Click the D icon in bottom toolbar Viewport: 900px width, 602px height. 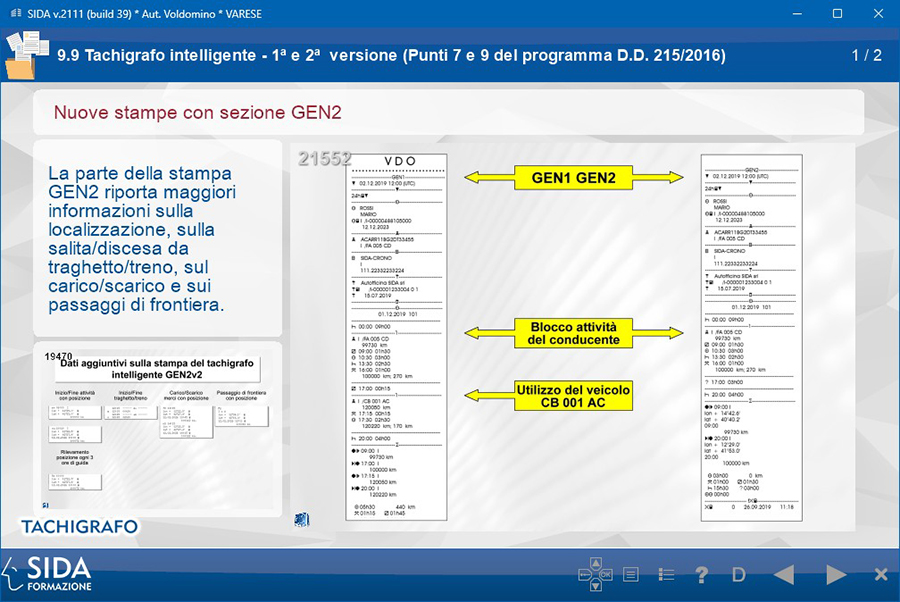pos(739,575)
